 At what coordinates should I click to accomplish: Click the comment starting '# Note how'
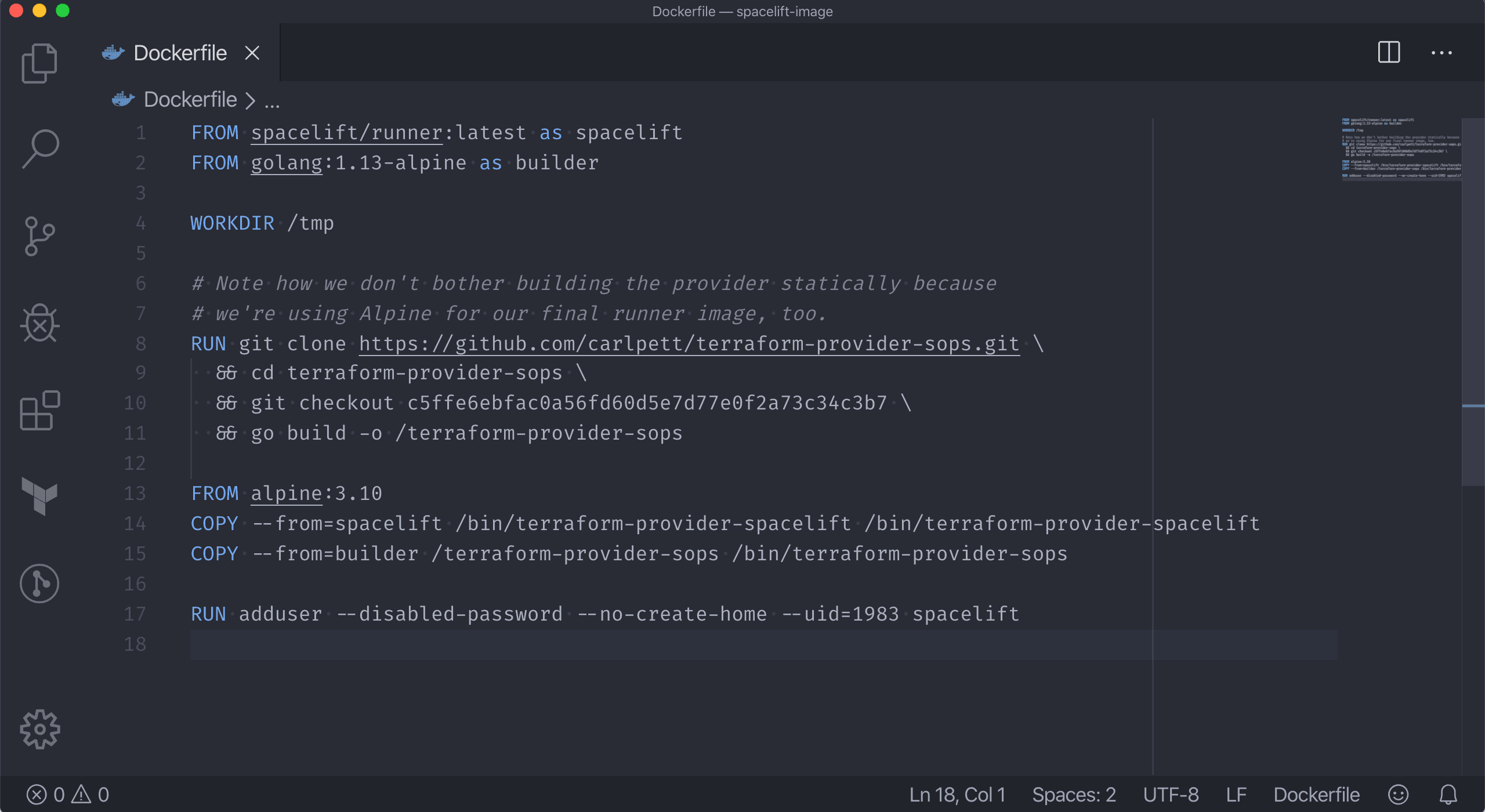click(x=594, y=284)
